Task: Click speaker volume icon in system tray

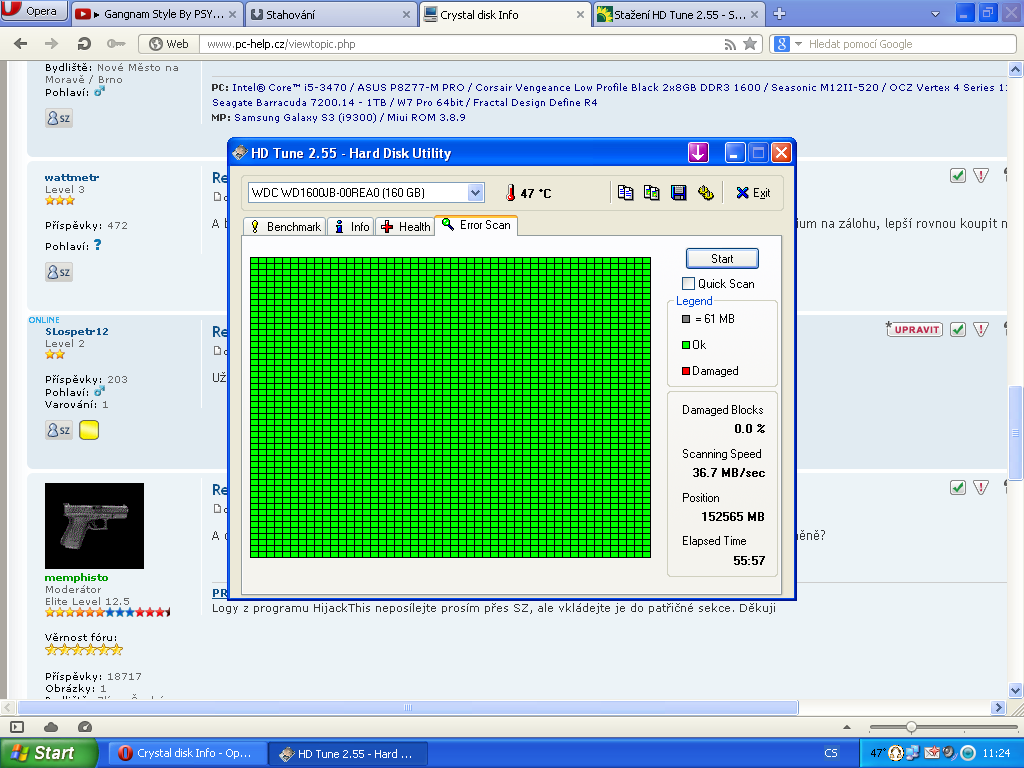Action: point(949,753)
